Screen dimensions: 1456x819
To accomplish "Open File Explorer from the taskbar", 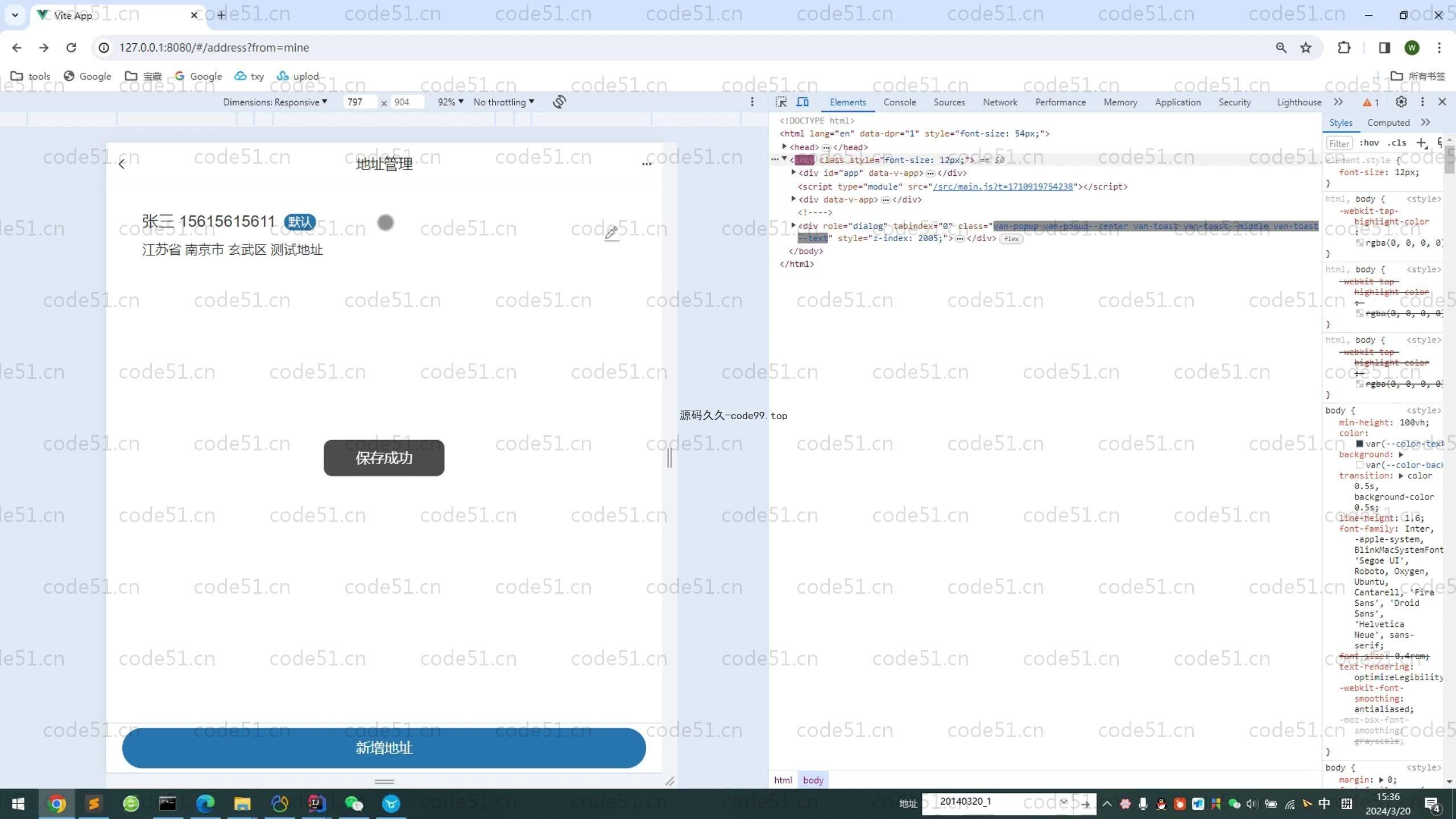I will [242, 804].
